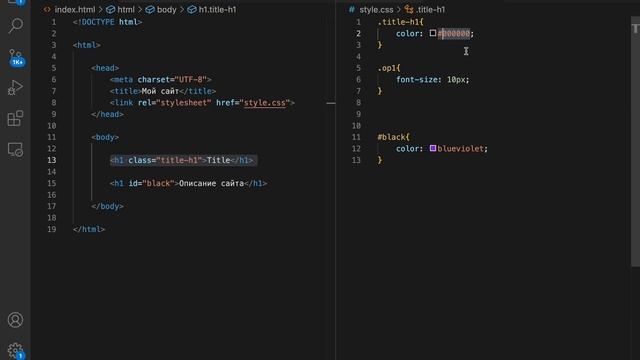
Task: Open the Search view in activity bar
Action: pyautogui.click(x=16, y=25)
